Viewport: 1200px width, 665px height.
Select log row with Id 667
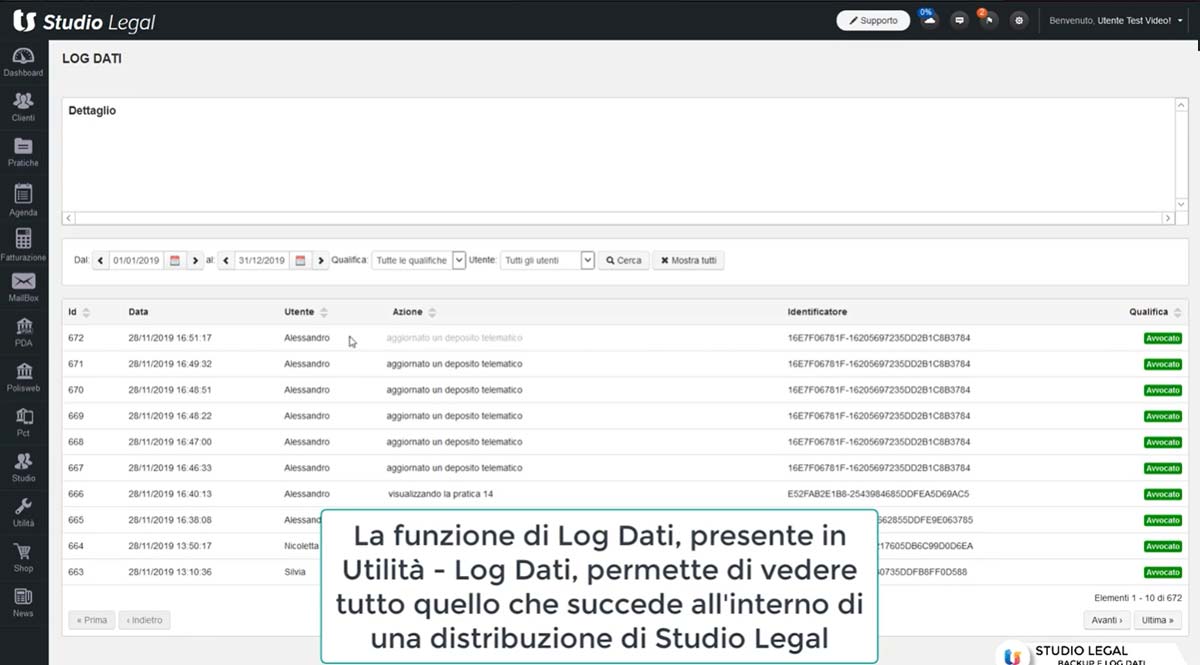tap(624, 468)
